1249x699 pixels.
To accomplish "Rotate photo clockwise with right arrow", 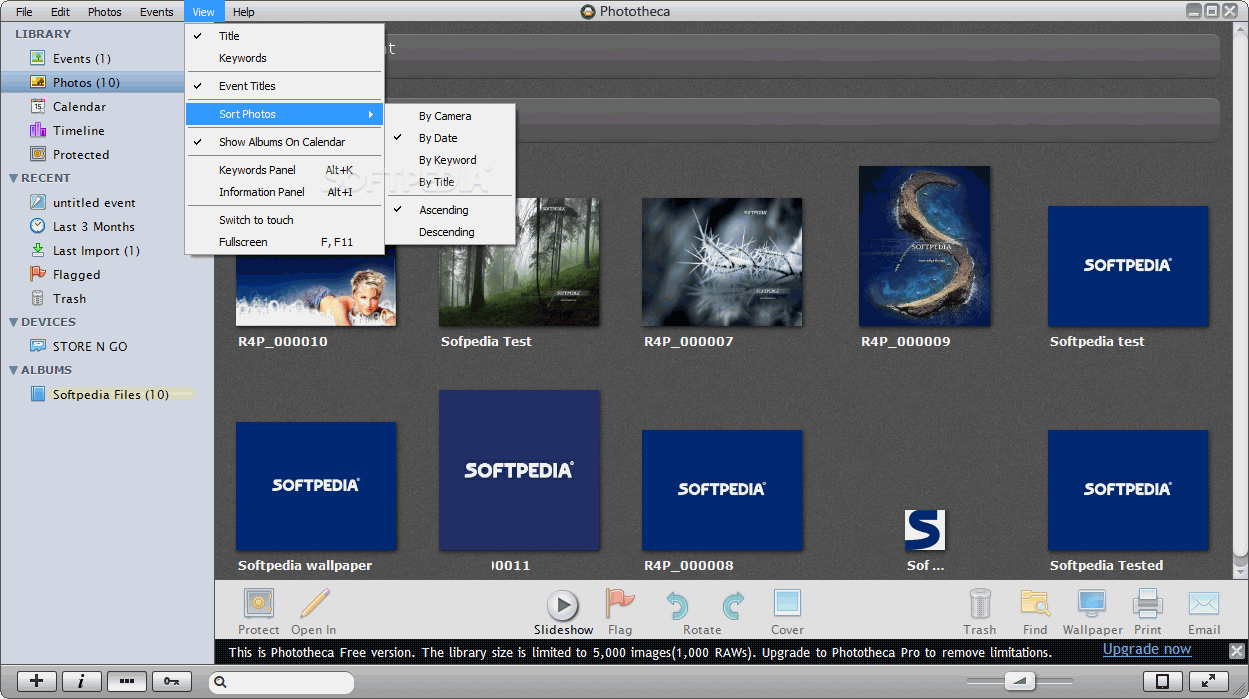I will pyautogui.click(x=733, y=605).
